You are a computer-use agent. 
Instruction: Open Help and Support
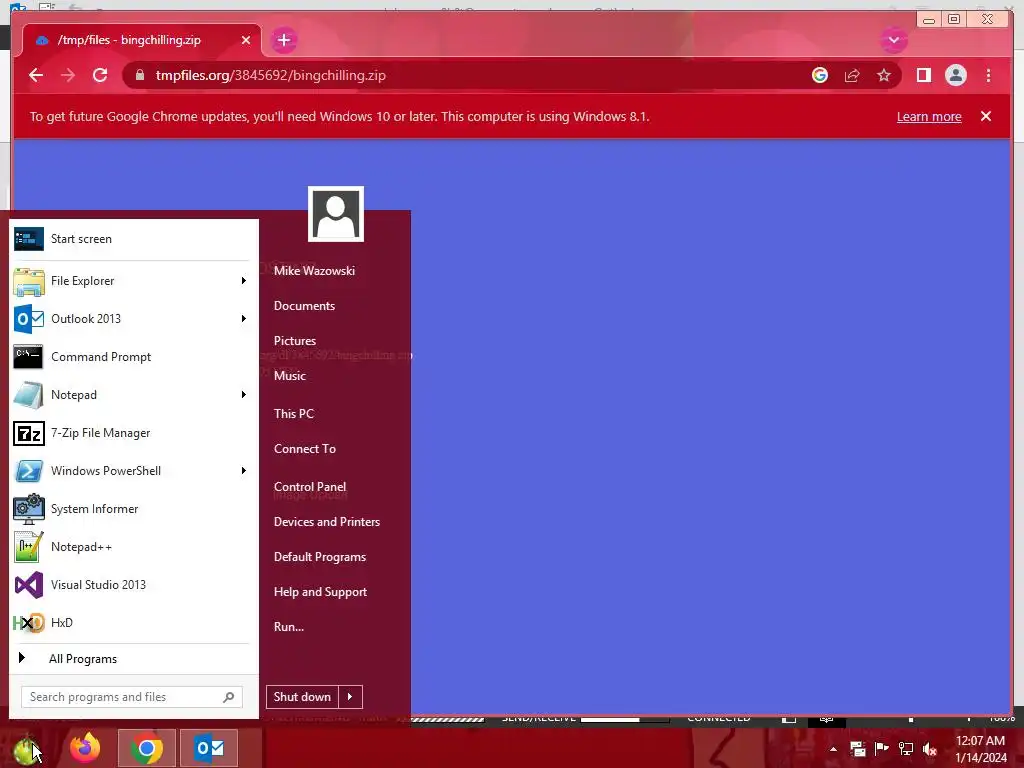pos(320,592)
